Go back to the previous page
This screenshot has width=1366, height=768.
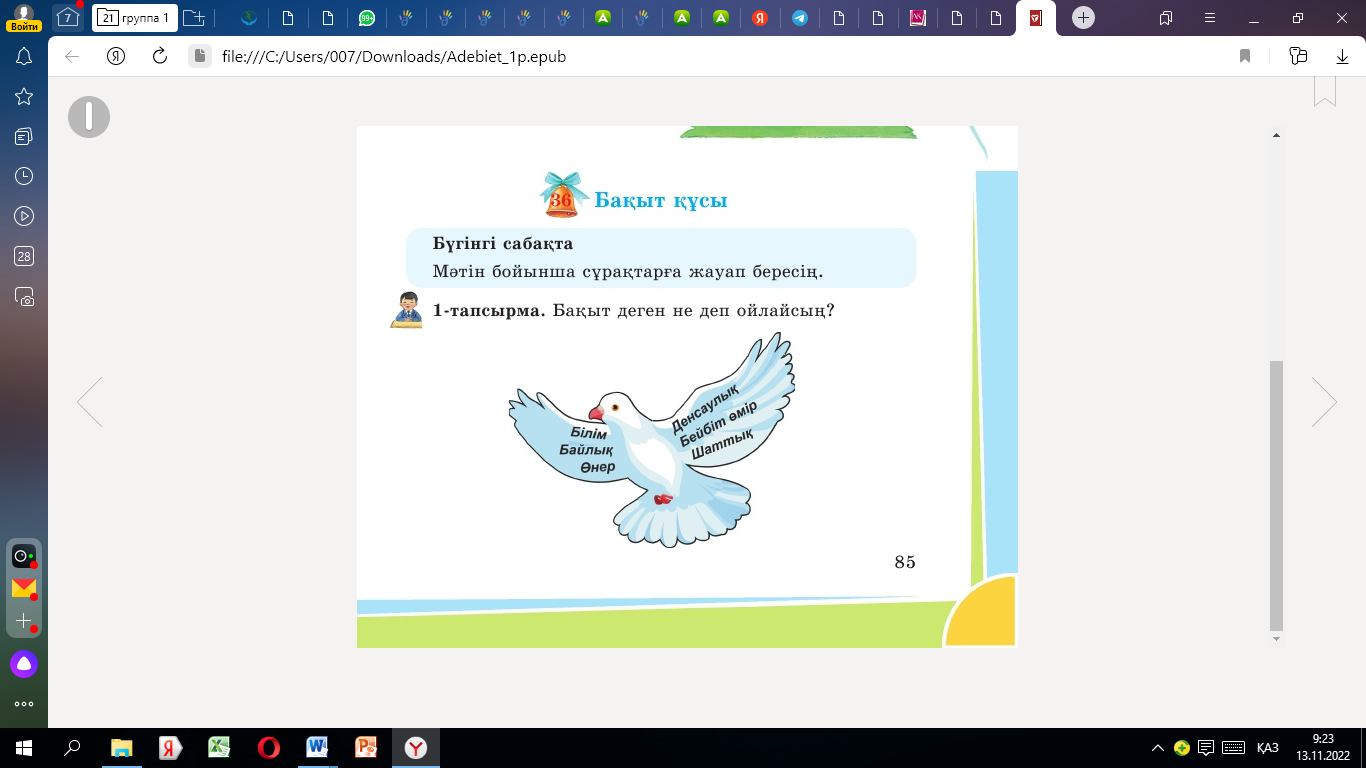[x=72, y=56]
